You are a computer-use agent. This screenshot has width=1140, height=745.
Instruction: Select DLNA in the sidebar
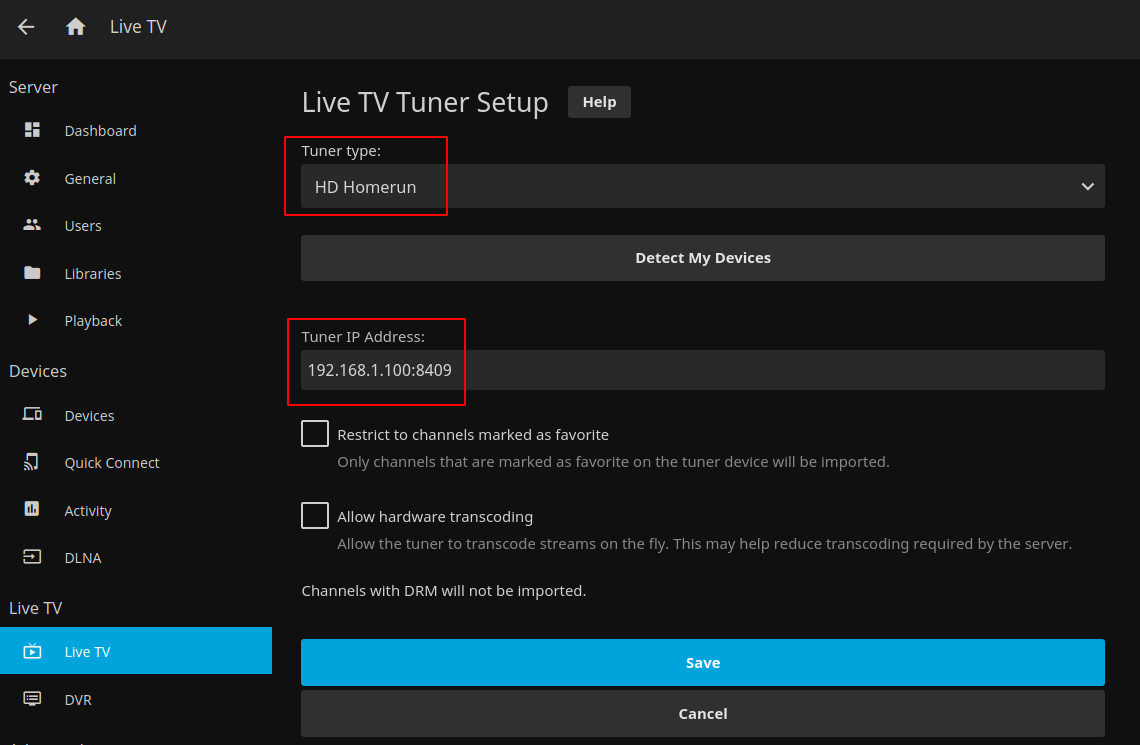136,558
